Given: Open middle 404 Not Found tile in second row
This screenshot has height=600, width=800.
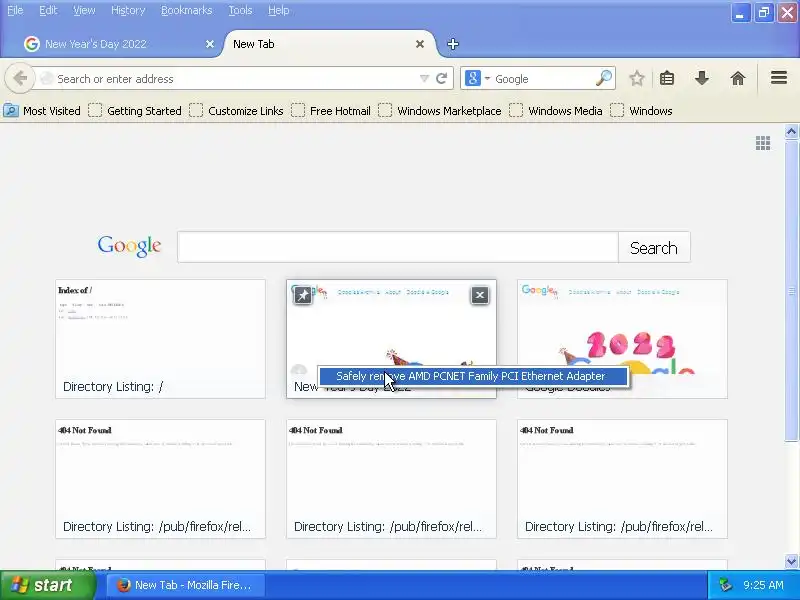Looking at the screenshot, I should coord(391,479).
